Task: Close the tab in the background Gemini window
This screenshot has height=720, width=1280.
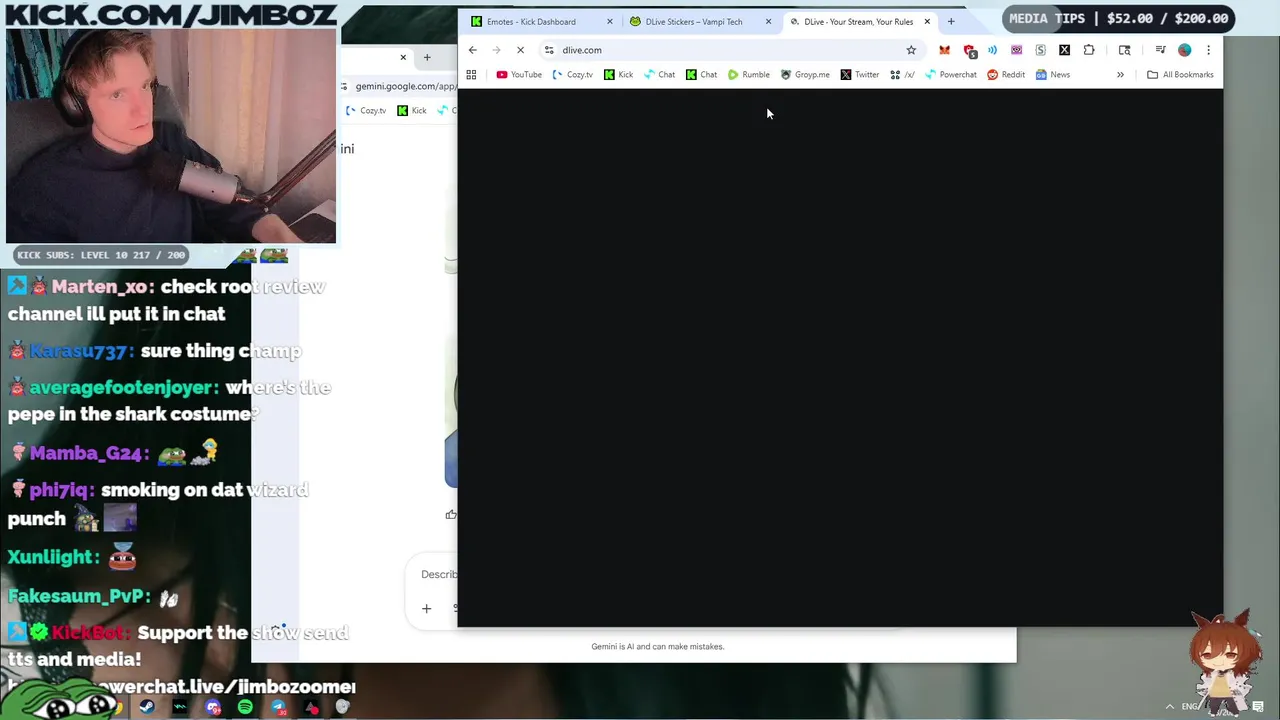Action: point(403,57)
